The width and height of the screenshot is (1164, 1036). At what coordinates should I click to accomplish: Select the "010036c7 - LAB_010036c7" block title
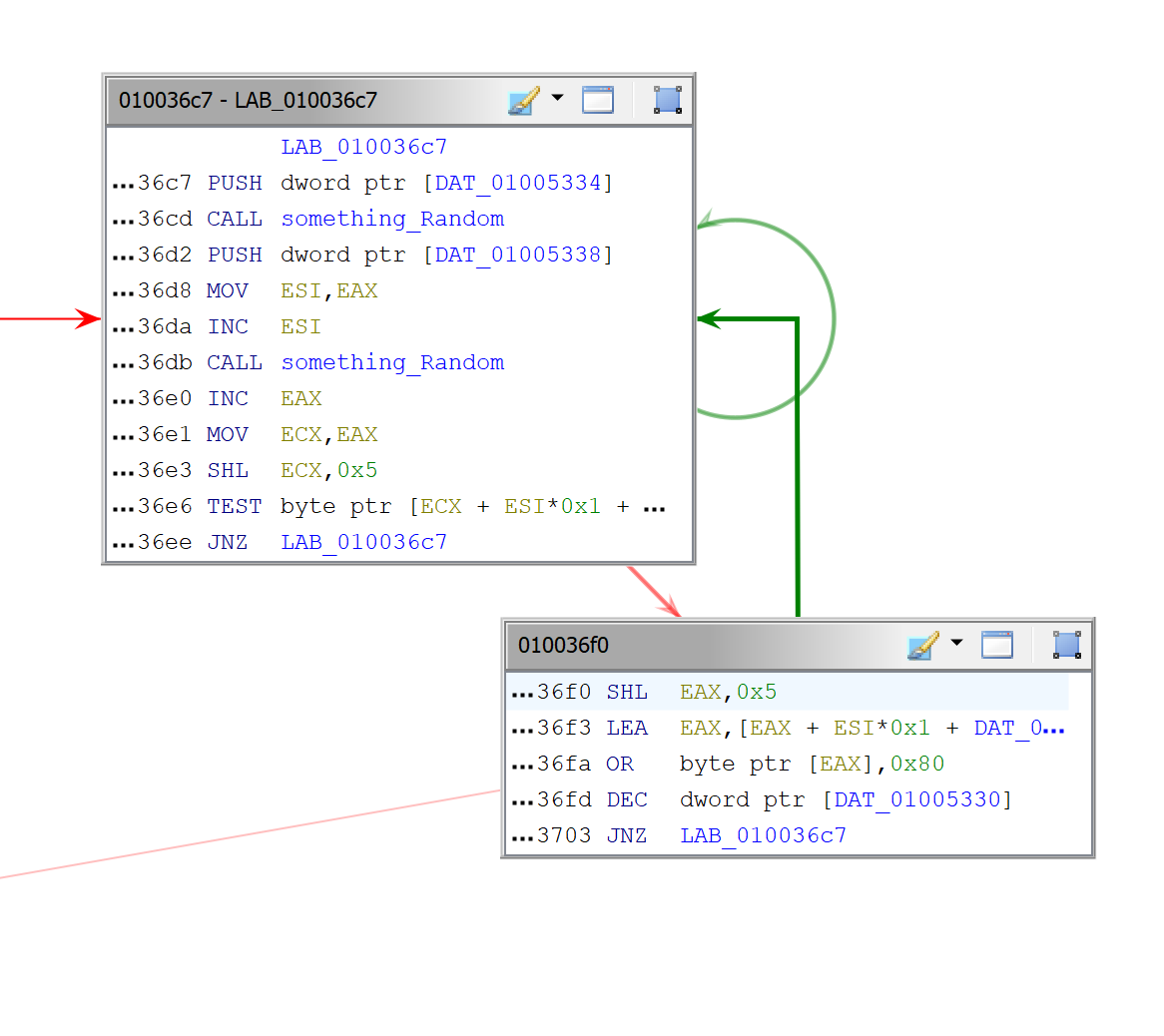[248, 100]
